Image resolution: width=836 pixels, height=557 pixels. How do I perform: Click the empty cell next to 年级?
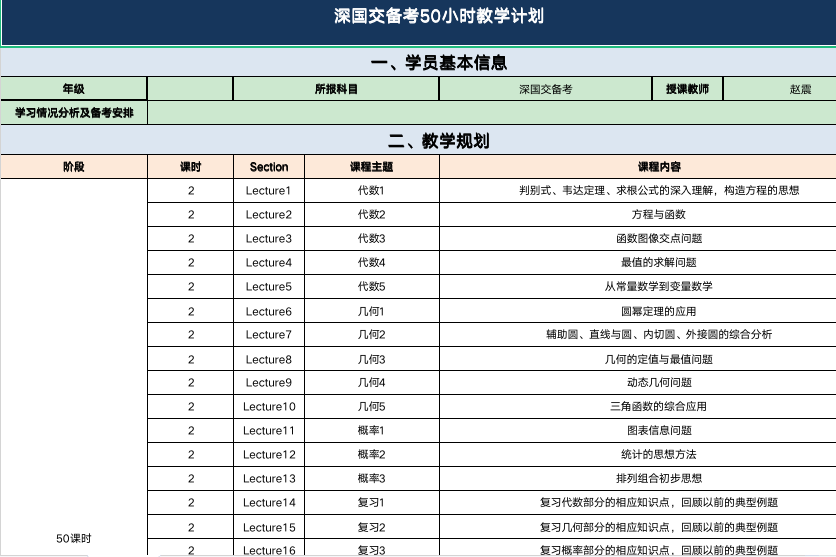tap(190, 88)
